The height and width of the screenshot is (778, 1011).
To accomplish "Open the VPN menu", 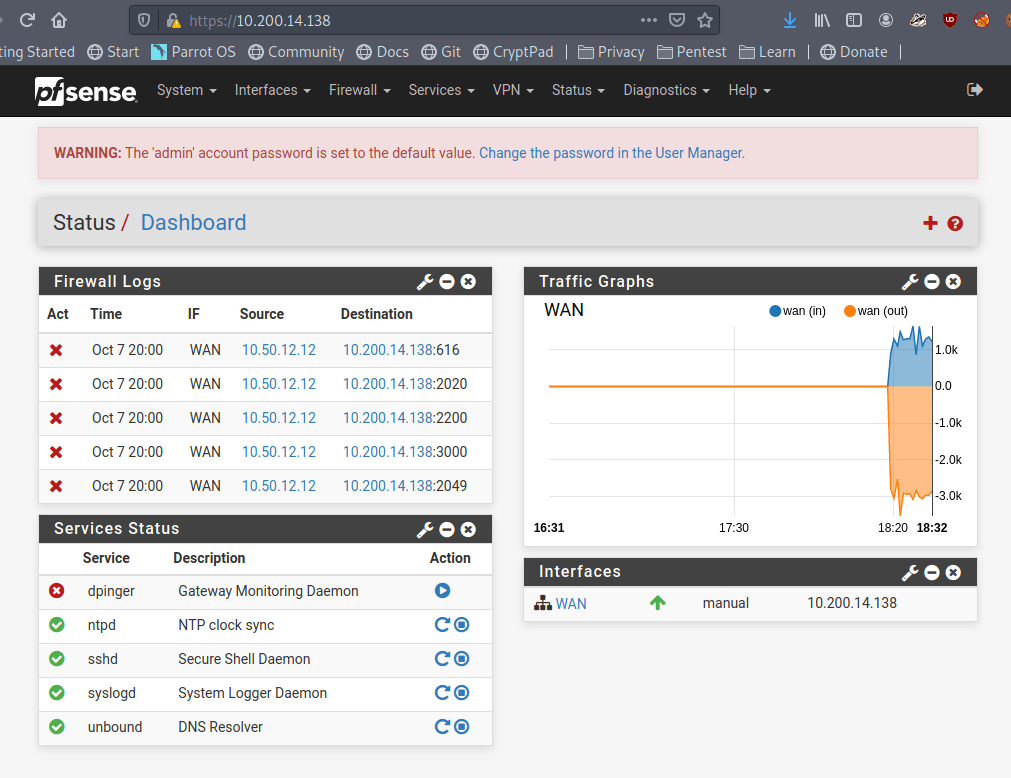I will pos(513,90).
